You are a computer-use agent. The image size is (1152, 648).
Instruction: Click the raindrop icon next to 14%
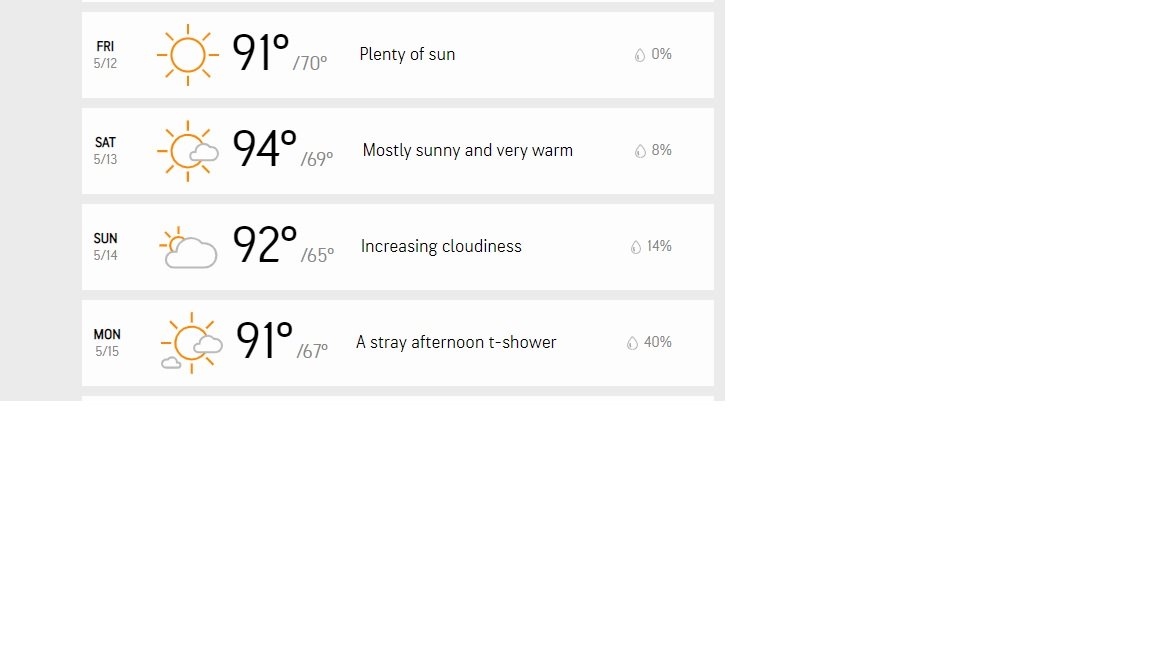click(636, 247)
